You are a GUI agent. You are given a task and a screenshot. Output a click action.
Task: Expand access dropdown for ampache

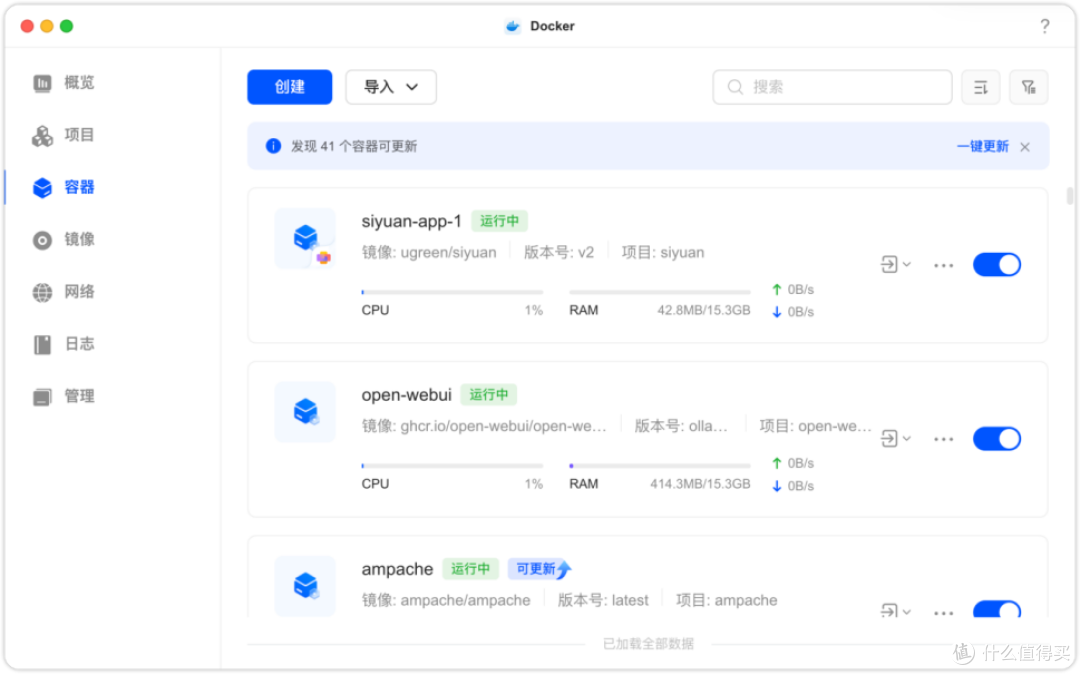(x=895, y=610)
